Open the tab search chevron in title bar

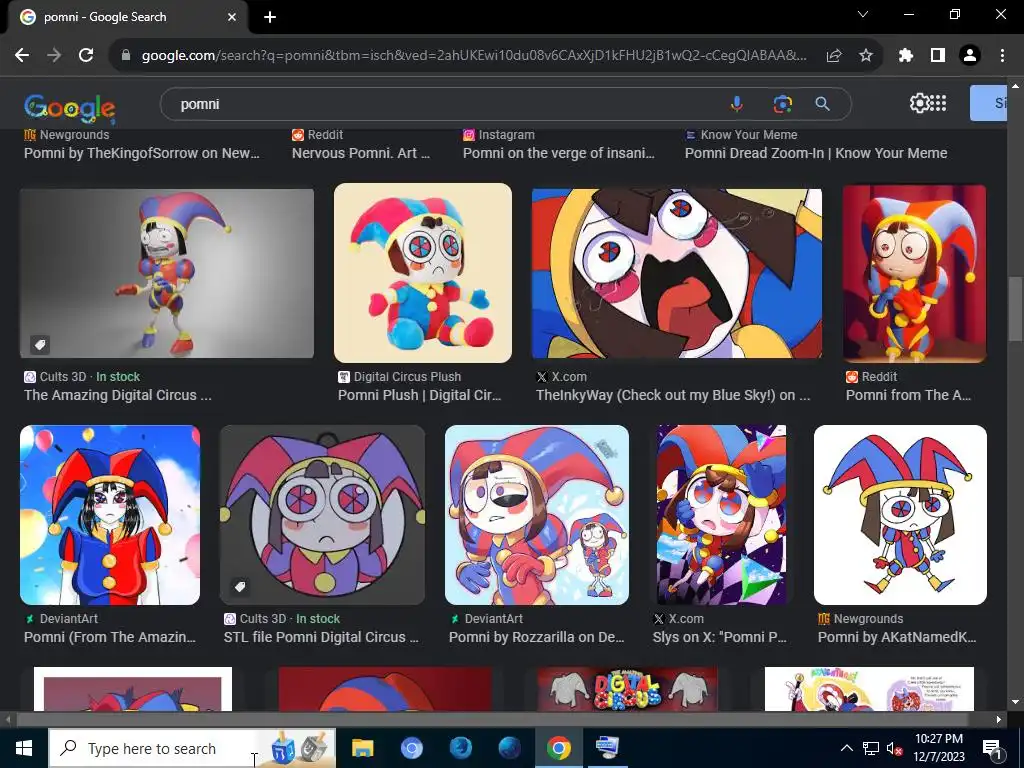(863, 14)
